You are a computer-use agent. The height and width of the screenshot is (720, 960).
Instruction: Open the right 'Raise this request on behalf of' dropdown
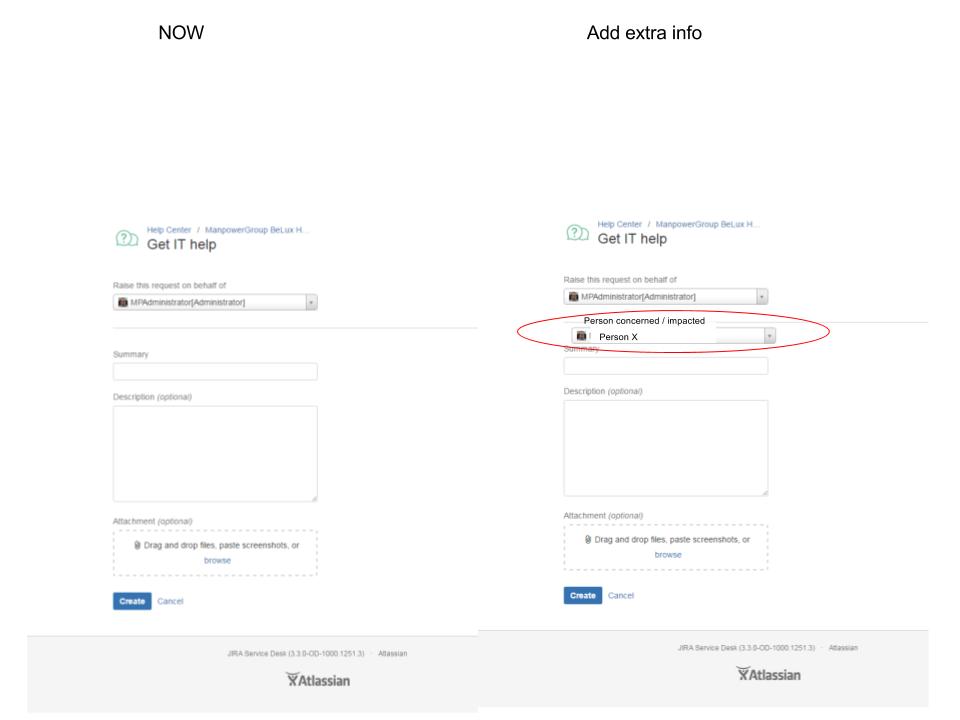(666, 296)
